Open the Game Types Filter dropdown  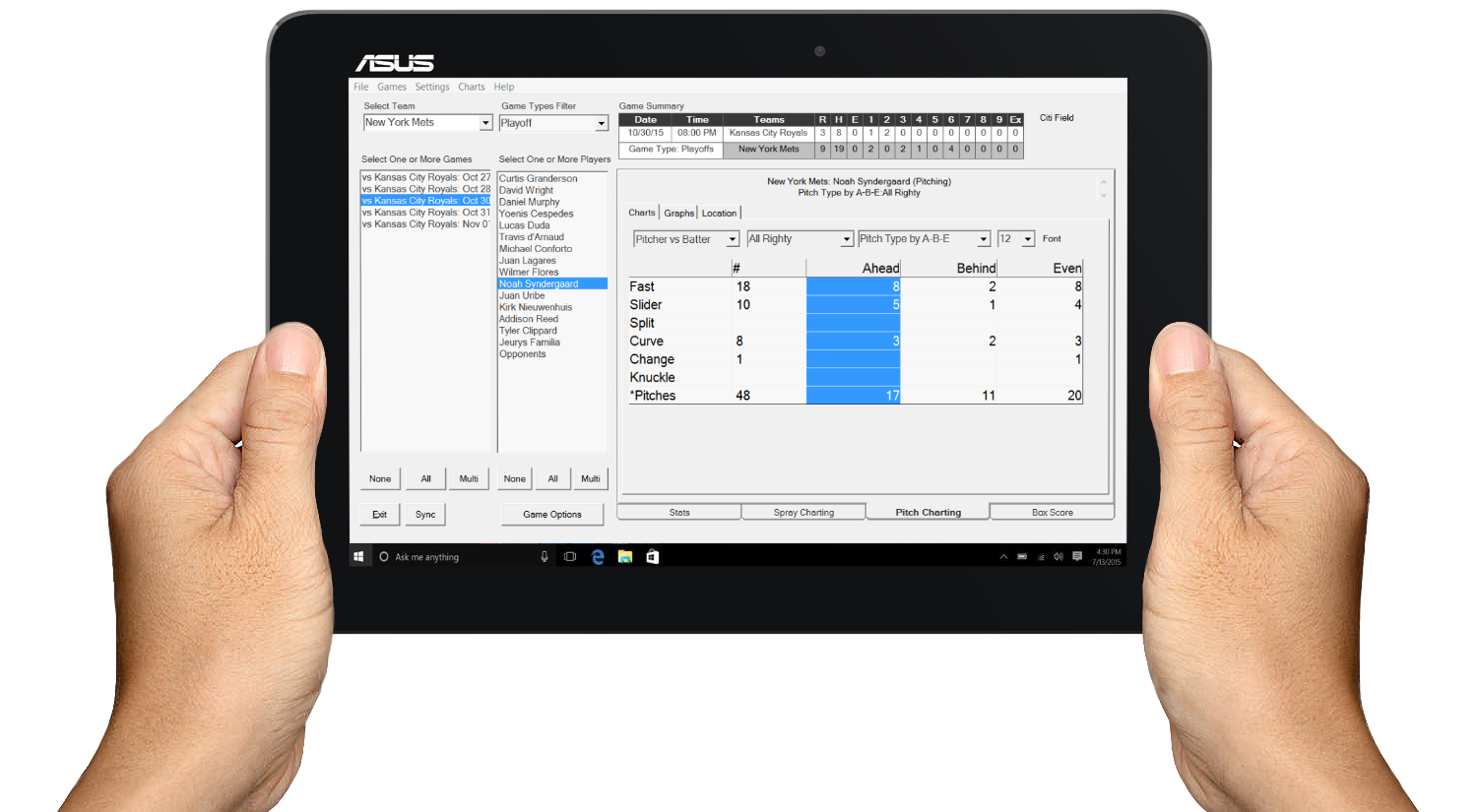click(602, 123)
